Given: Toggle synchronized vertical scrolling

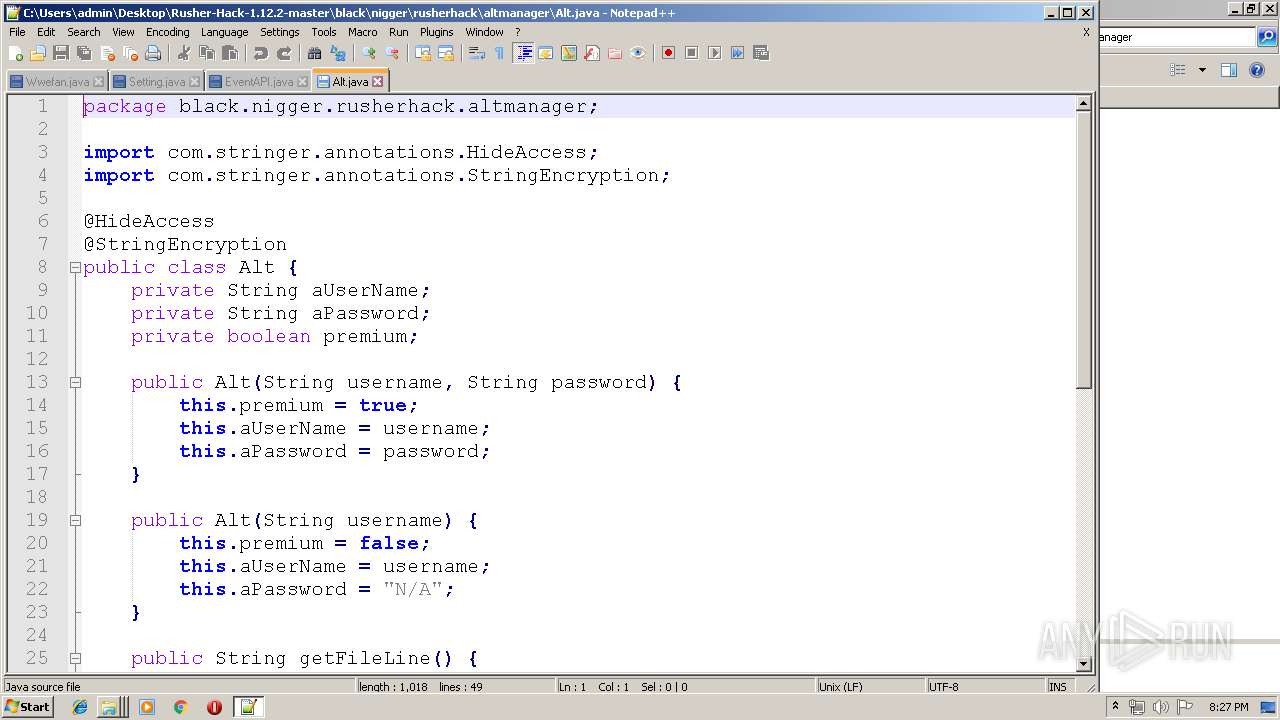Looking at the screenshot, I should [x=423, y=53].
